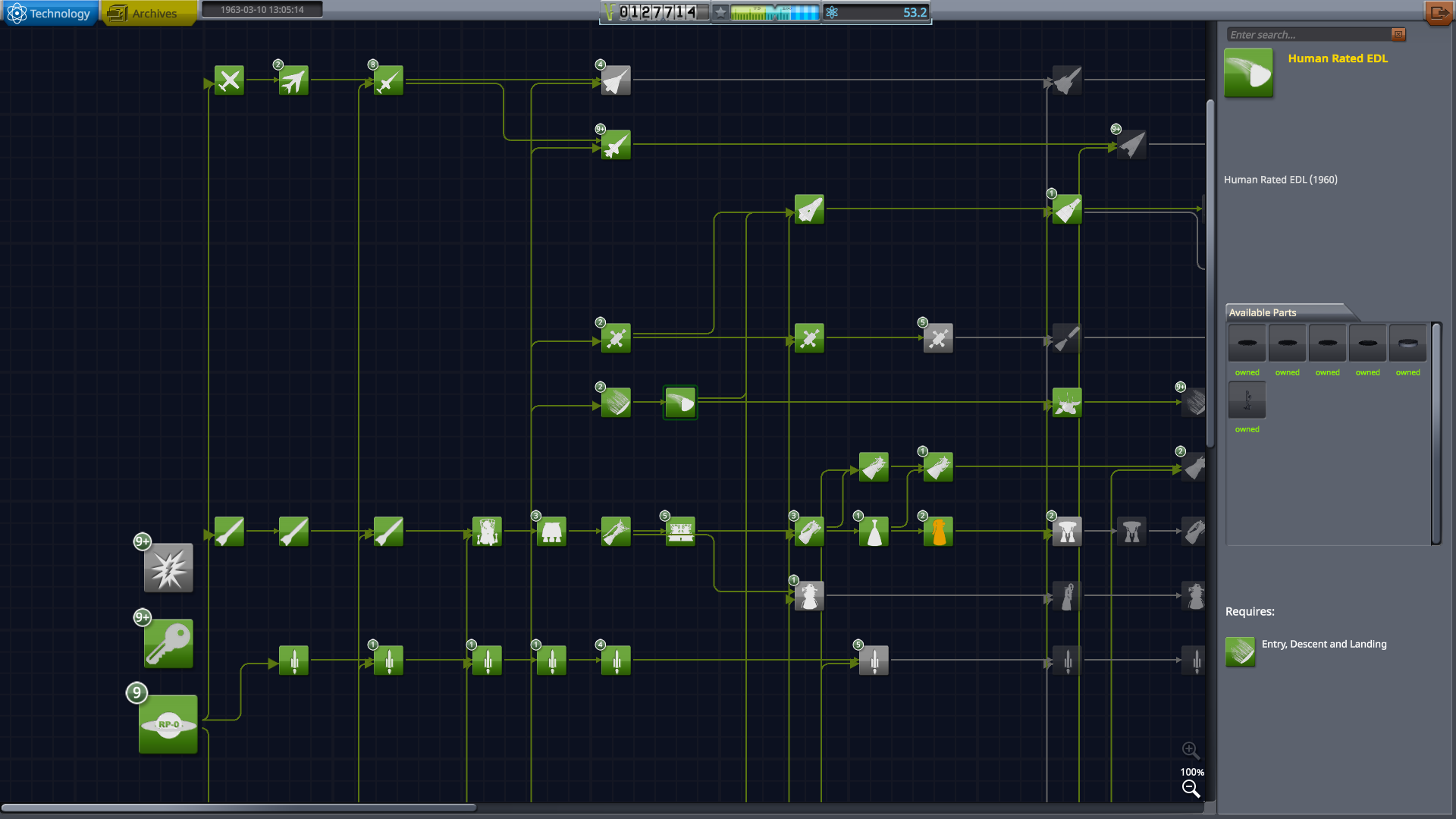Click the orange exit arrow button top right

pyautogui.click(x=1439, y=13)
